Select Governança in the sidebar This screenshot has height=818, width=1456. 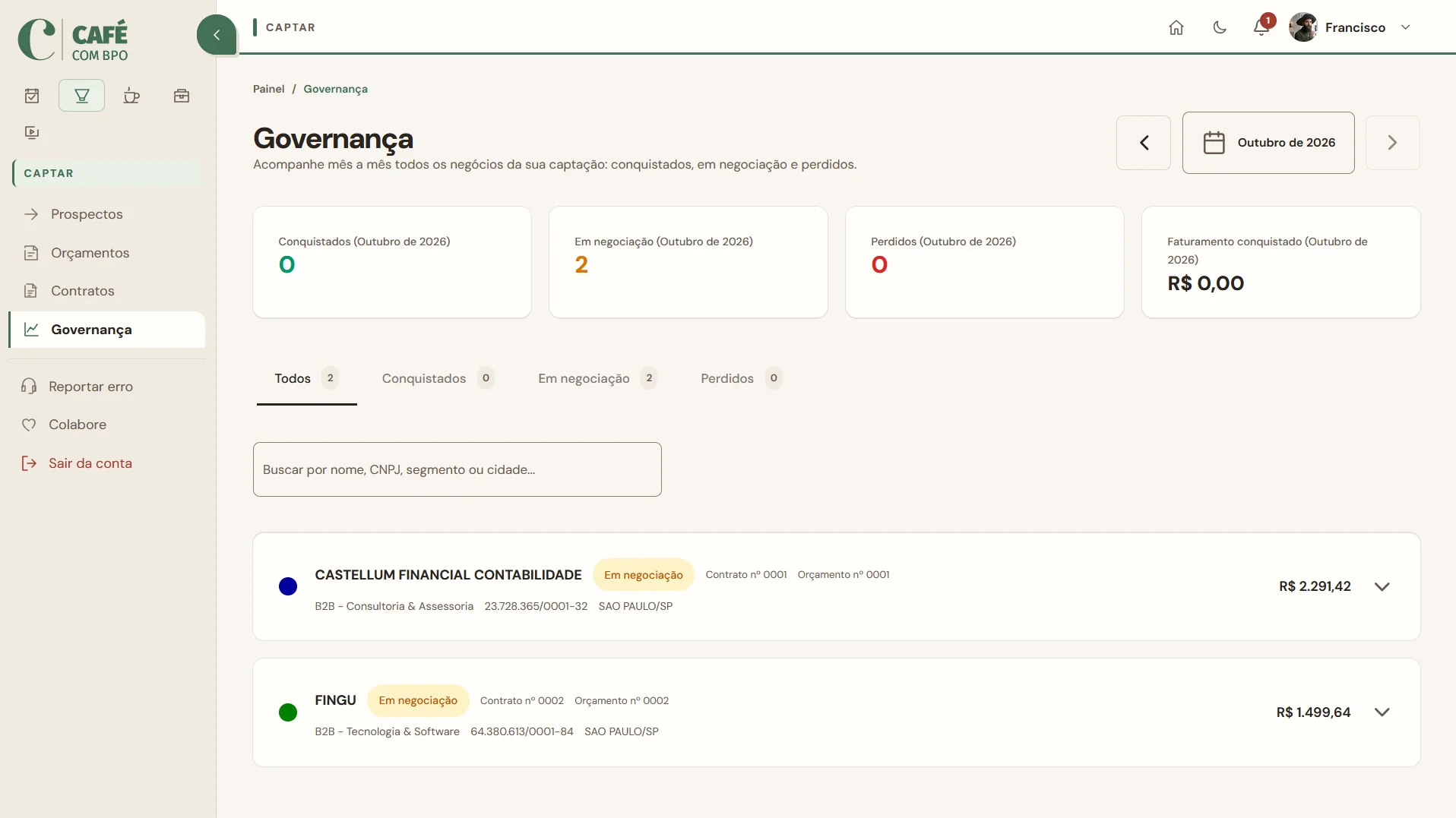pos(106,330)
